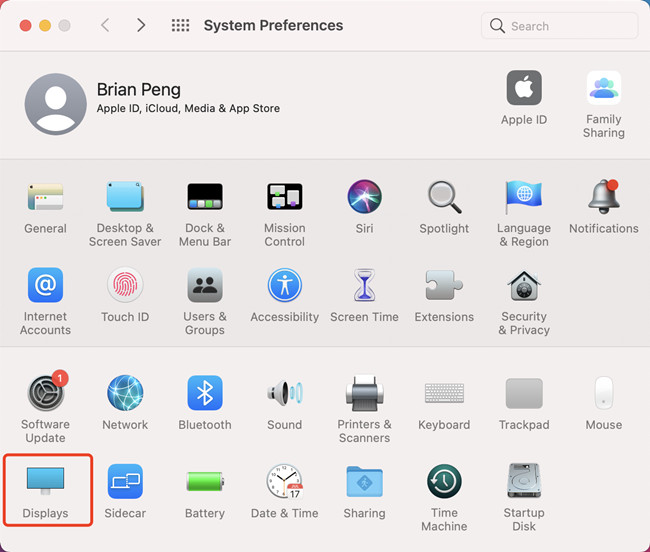Click in the Search field
Screen dimensions: 650x552
pos(559,26)
